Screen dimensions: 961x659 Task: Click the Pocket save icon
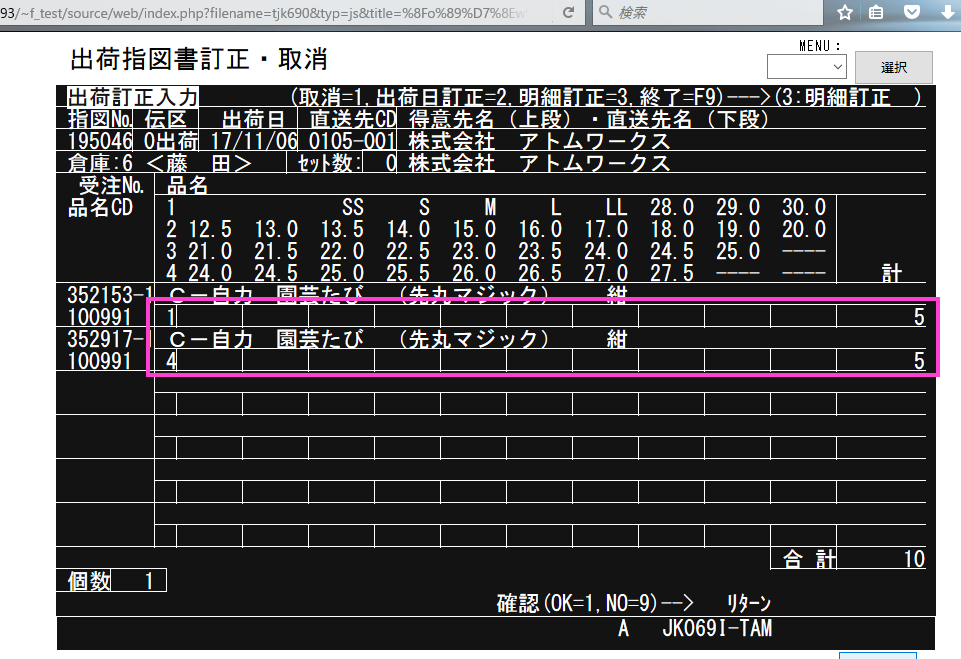pos(911,12)
